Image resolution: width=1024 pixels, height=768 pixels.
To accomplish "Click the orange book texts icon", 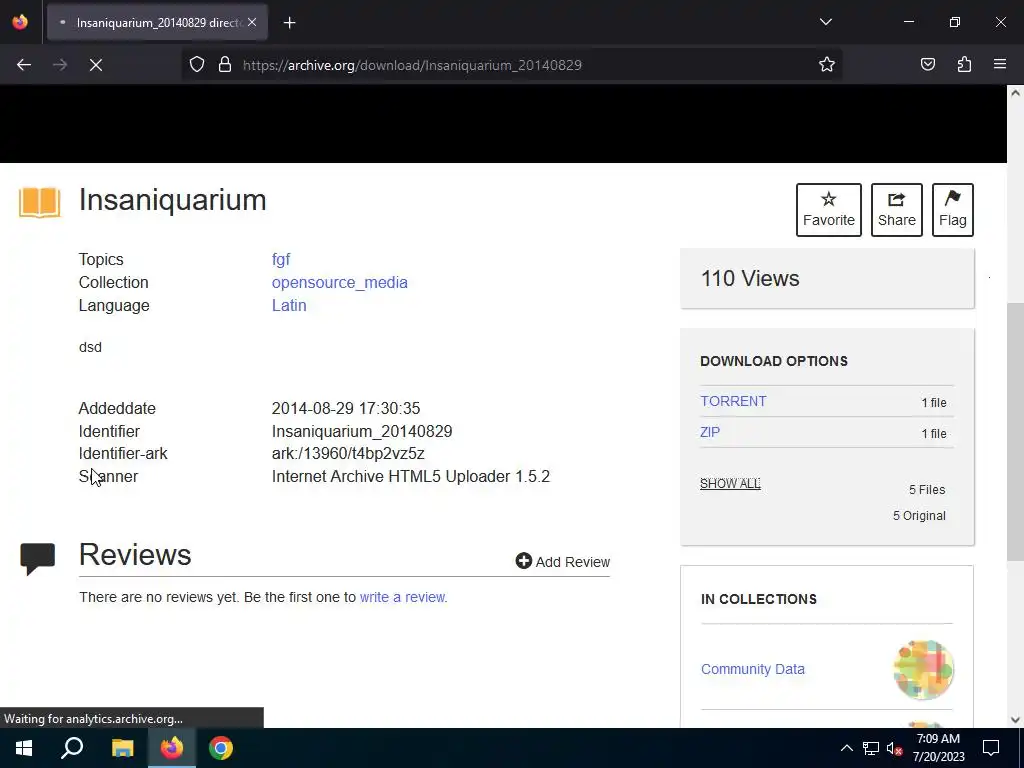I will coord(39,202).
